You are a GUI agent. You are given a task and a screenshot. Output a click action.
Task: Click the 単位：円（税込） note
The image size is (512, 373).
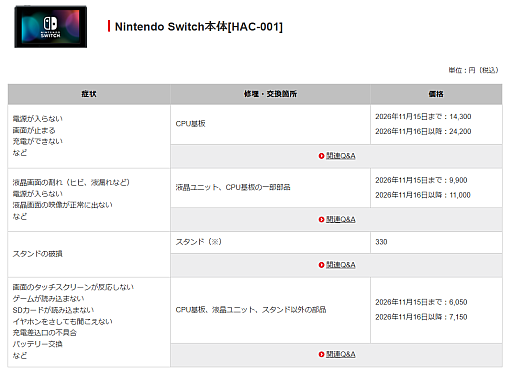(x=473, y=70)
